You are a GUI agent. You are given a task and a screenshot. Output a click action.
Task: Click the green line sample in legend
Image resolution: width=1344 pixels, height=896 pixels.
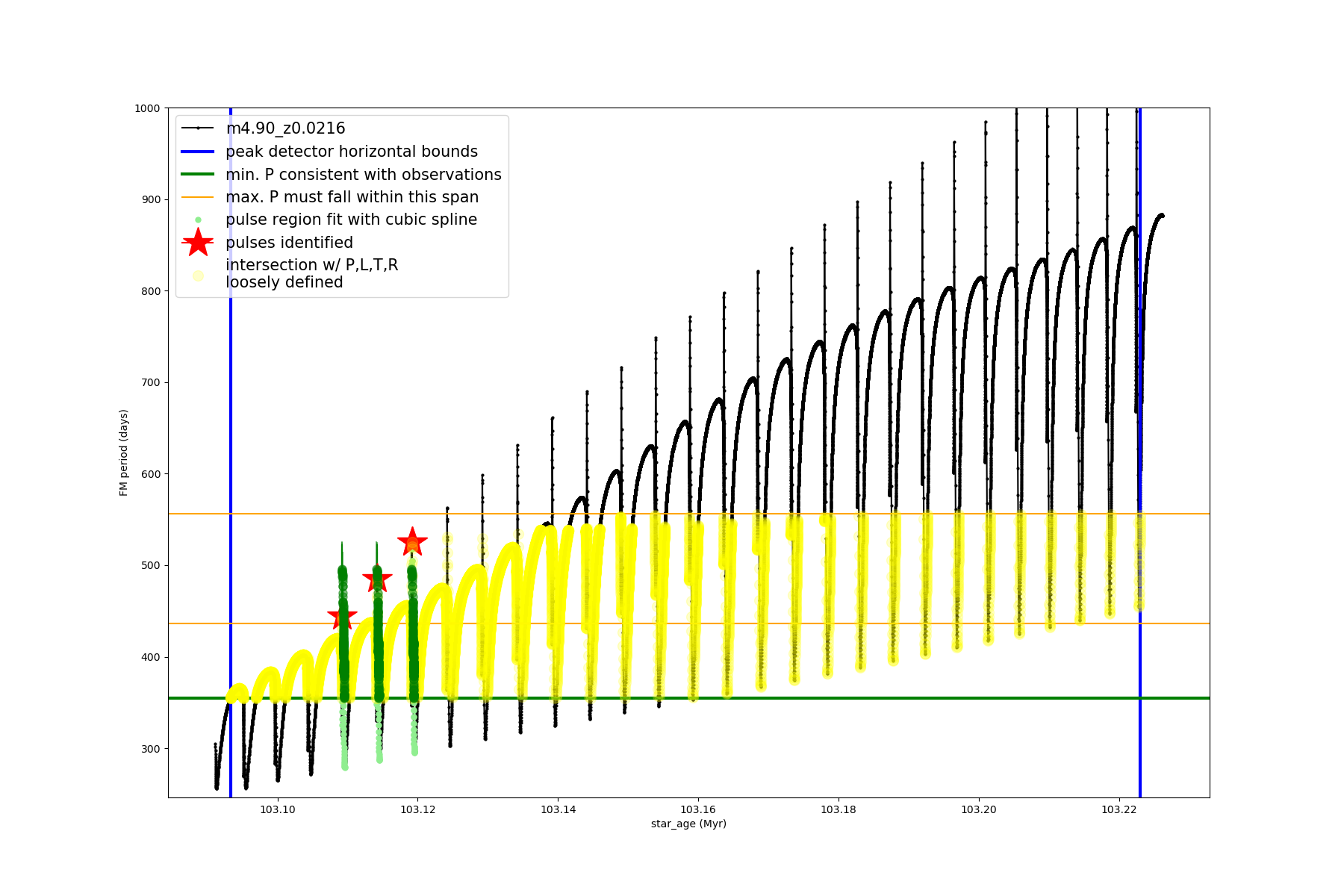coord(198,174)
